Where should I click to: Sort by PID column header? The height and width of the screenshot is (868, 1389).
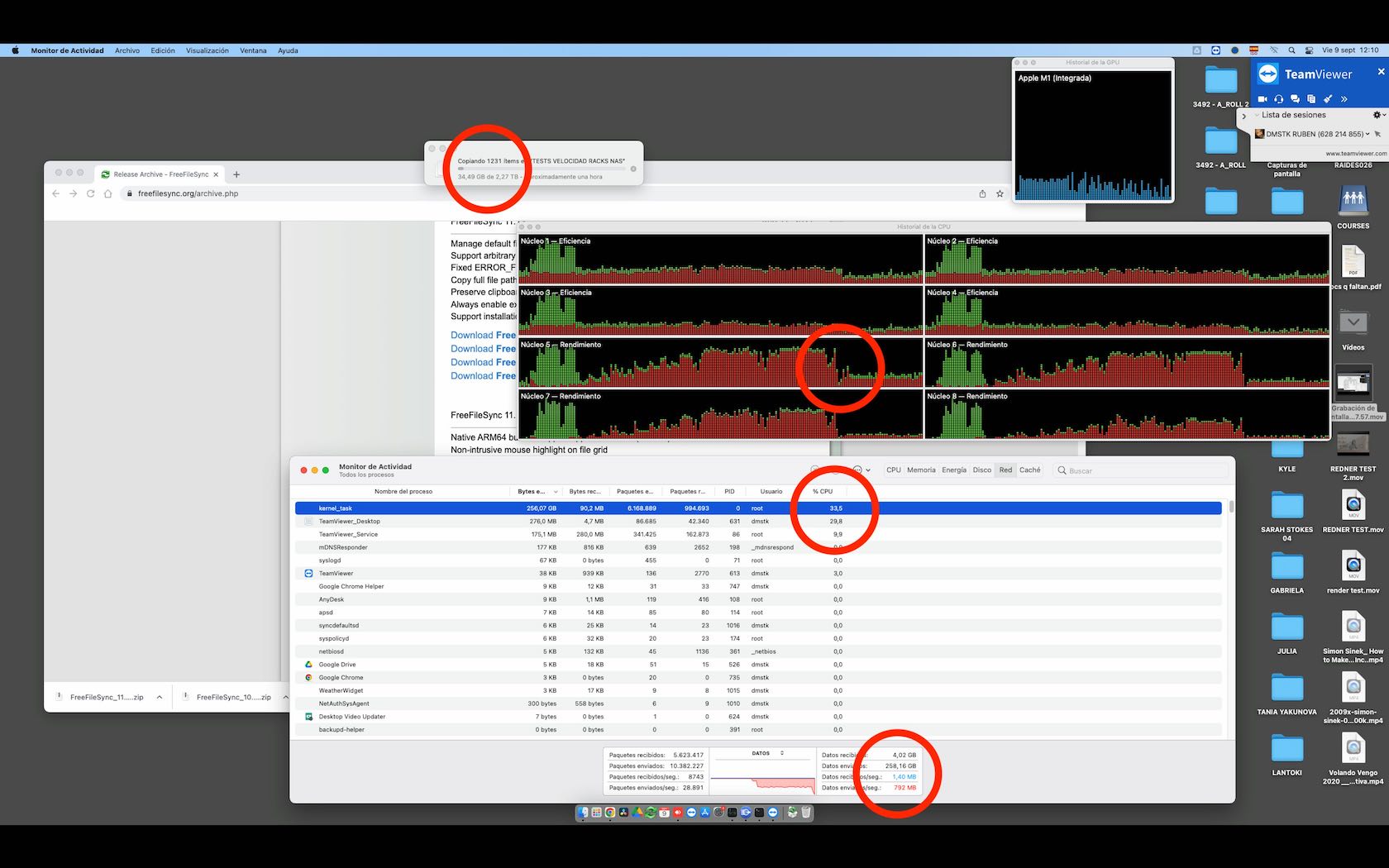(729, 491)
